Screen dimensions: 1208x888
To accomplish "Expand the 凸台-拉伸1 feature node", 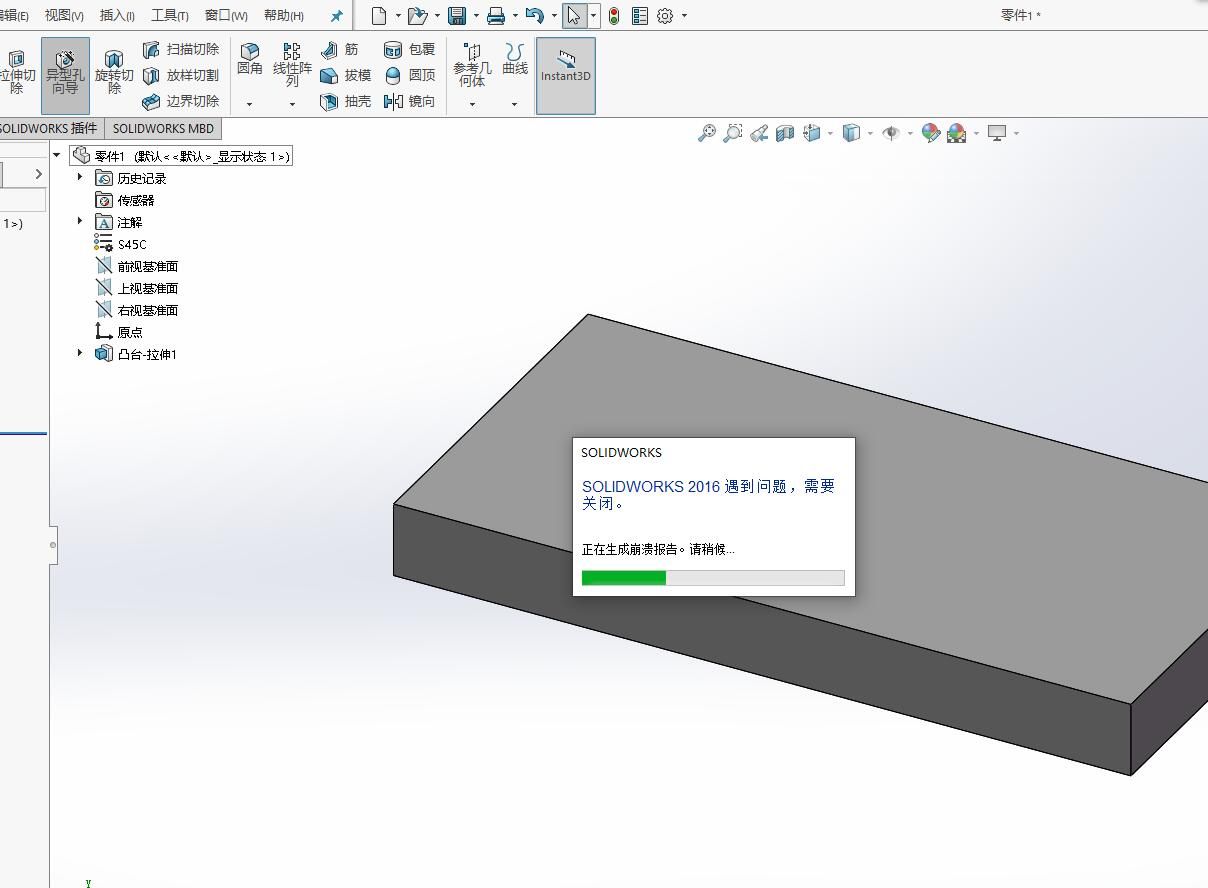I will point(80,353).
